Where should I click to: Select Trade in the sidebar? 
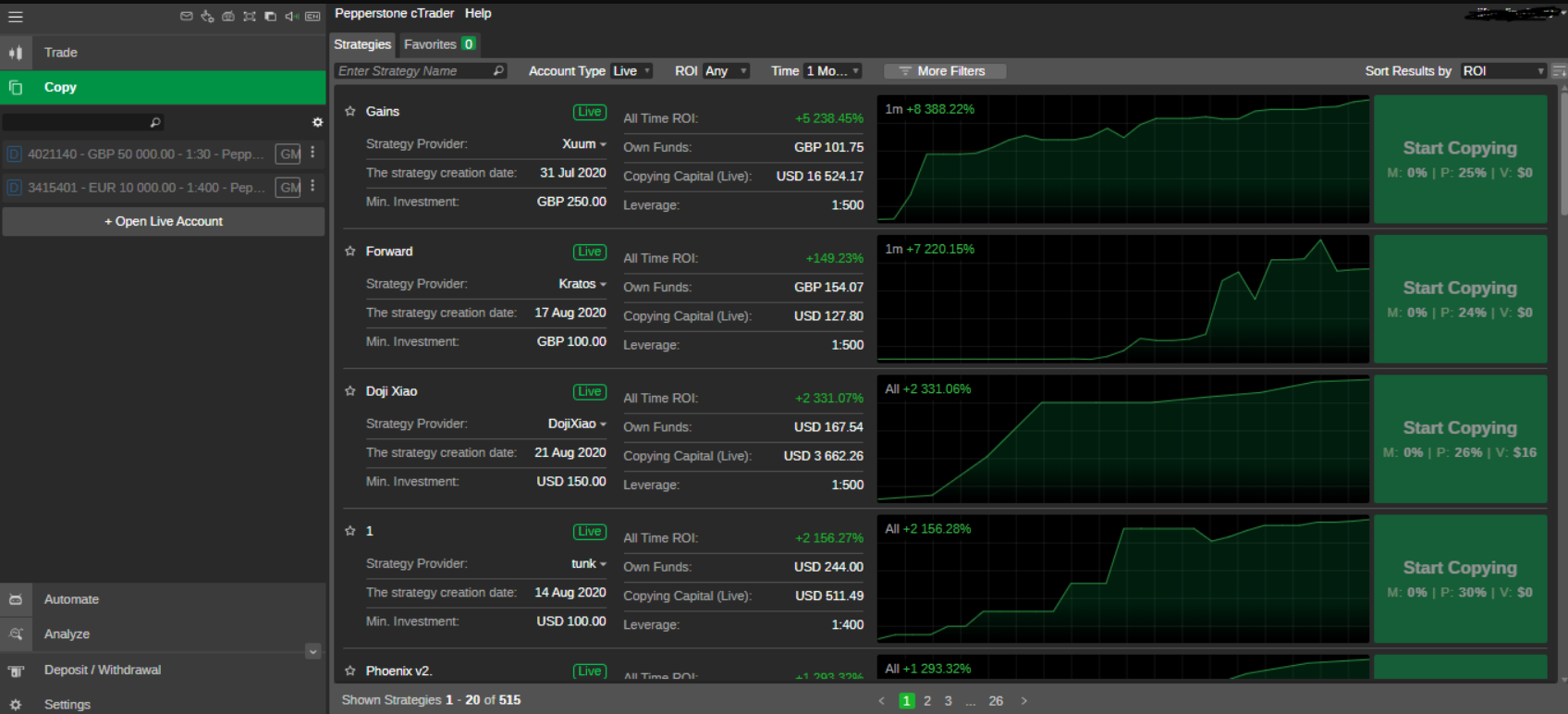(163, 53)
